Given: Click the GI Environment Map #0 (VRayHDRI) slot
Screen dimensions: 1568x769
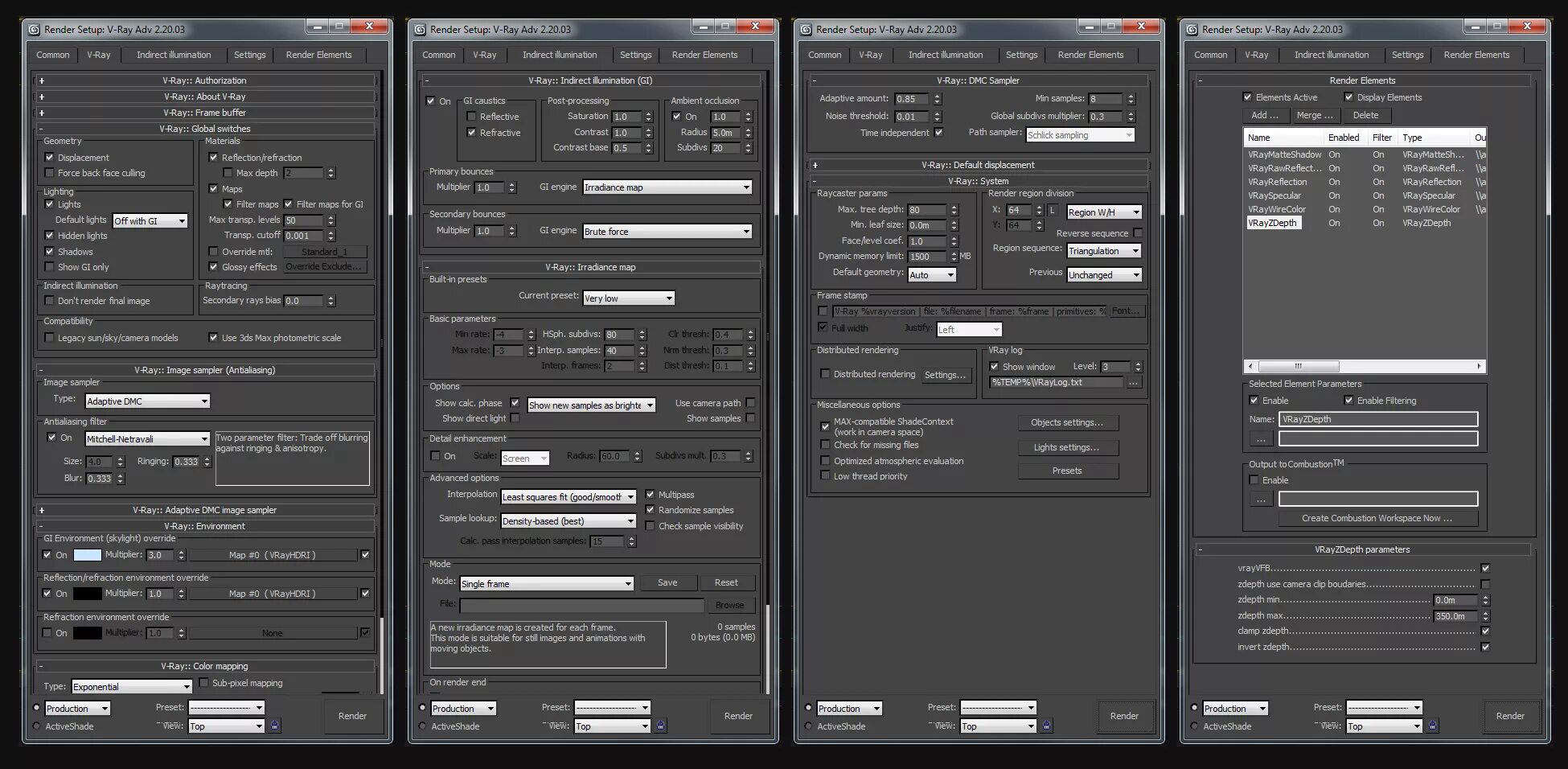Looking at the screenshot, I should point(273,555).
